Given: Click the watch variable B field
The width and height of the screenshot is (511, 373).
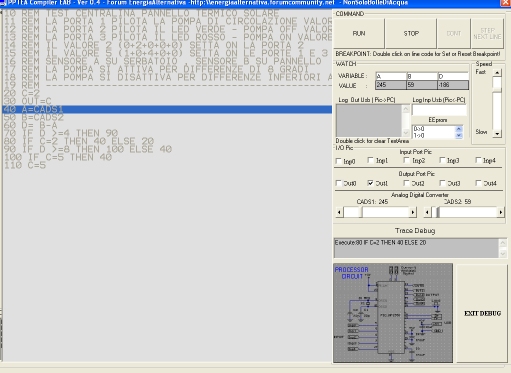Looking at the screenshot, I should point(422,76).
